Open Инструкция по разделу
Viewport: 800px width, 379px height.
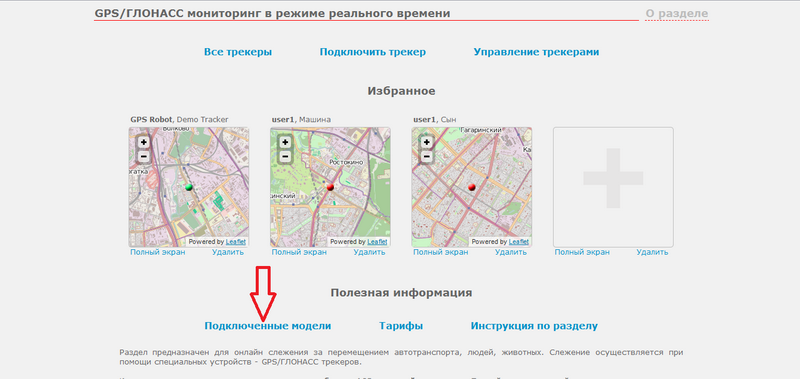point(534,326)
